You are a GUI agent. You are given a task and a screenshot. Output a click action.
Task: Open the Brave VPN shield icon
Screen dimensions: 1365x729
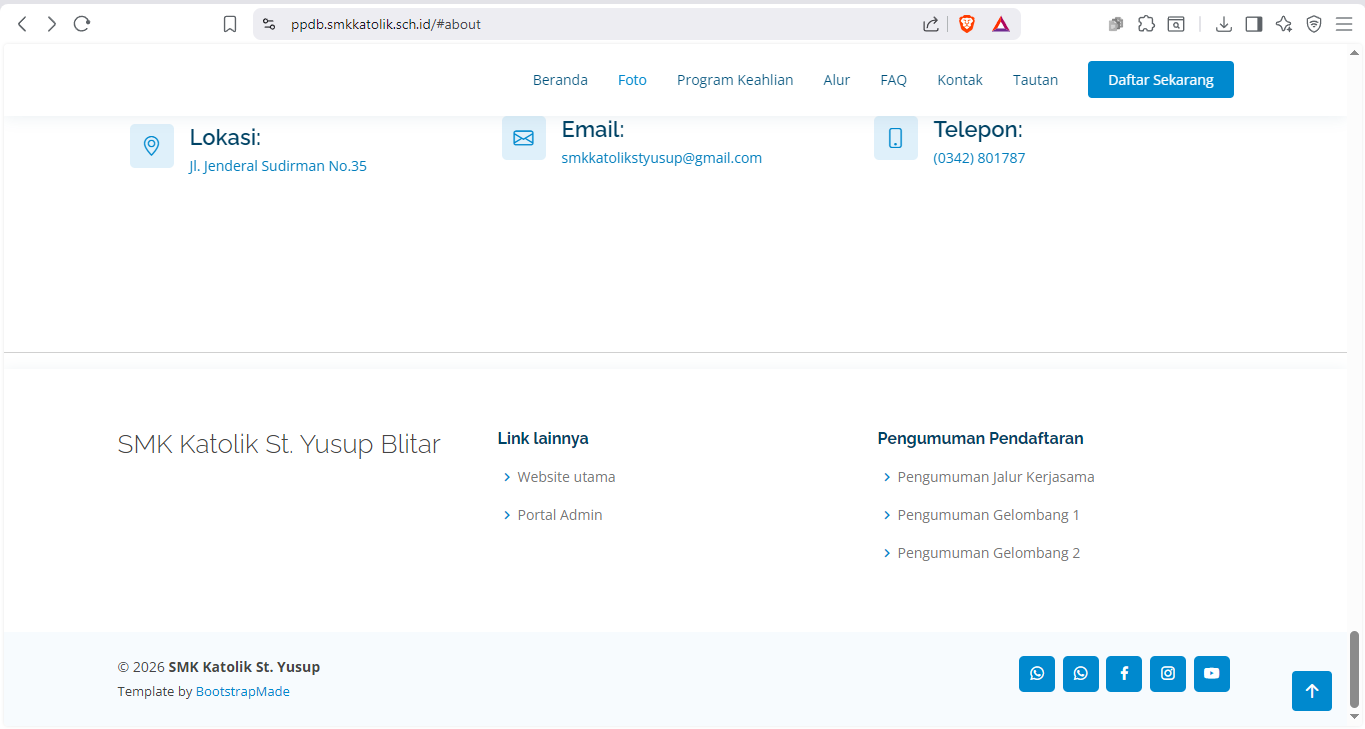pyautogui.click(x=1314, y=24)
